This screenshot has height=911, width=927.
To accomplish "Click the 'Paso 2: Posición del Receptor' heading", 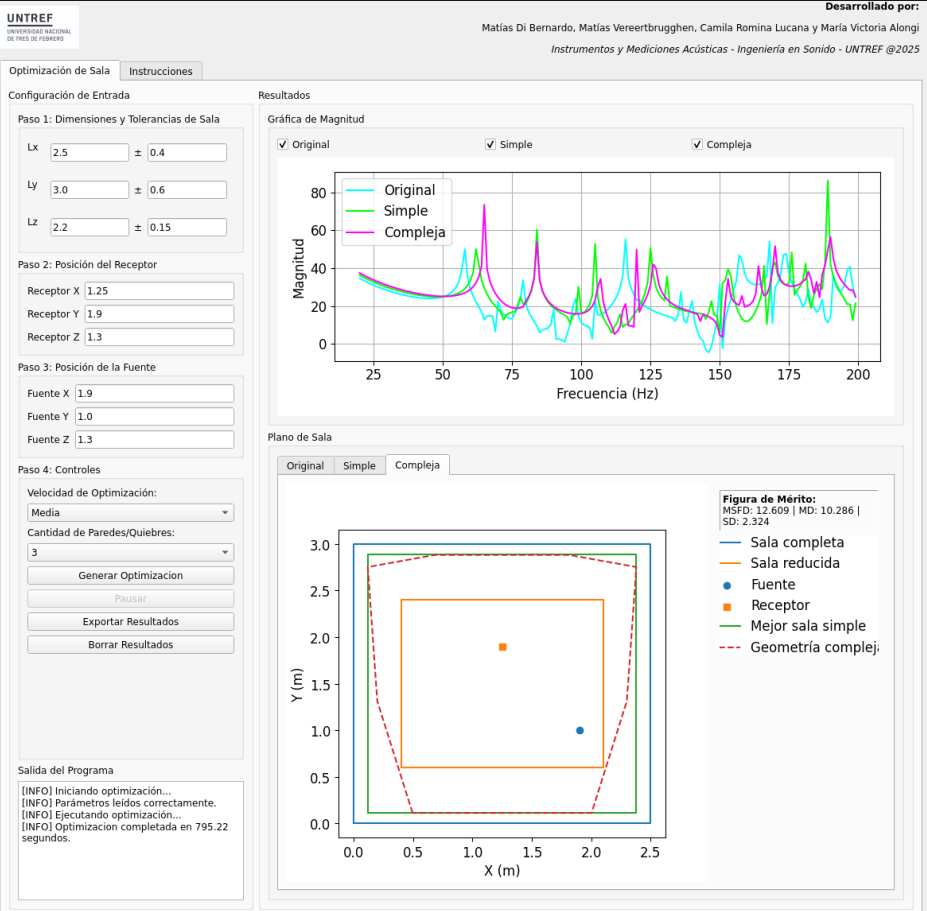I will [87, 264].
